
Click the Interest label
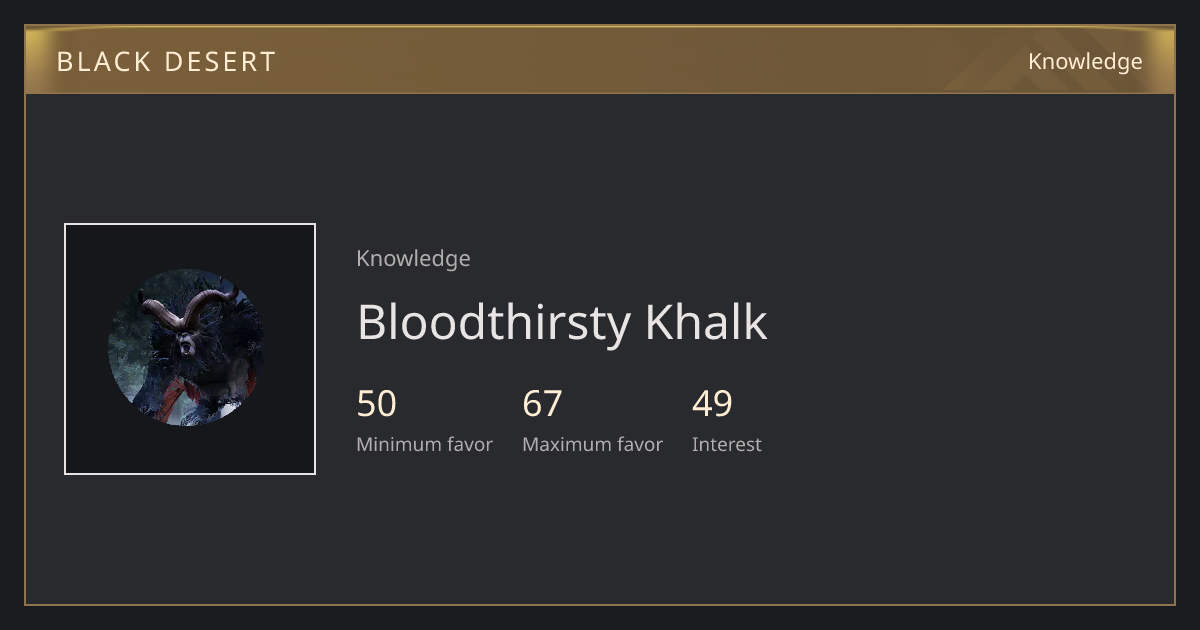pos(727,445)
